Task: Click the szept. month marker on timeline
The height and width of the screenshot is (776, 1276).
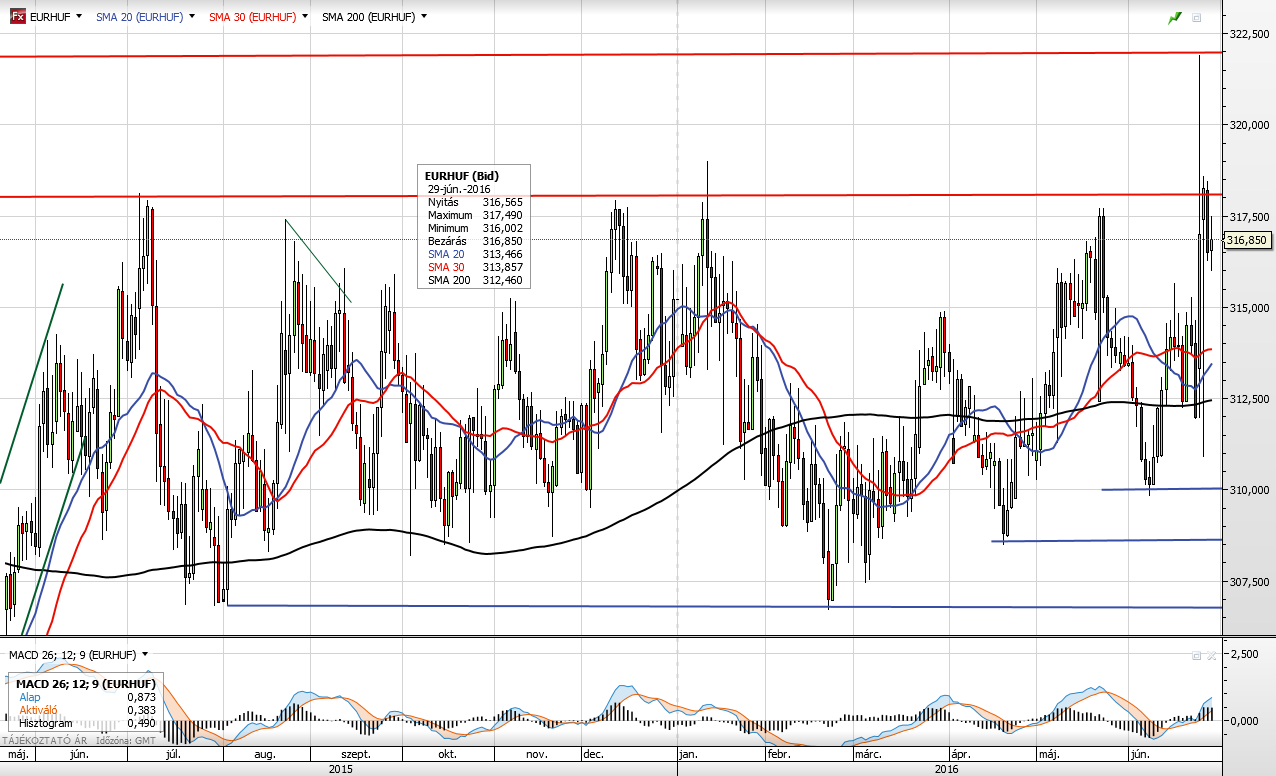Action: pyautogui.click(x=356, y=754)
